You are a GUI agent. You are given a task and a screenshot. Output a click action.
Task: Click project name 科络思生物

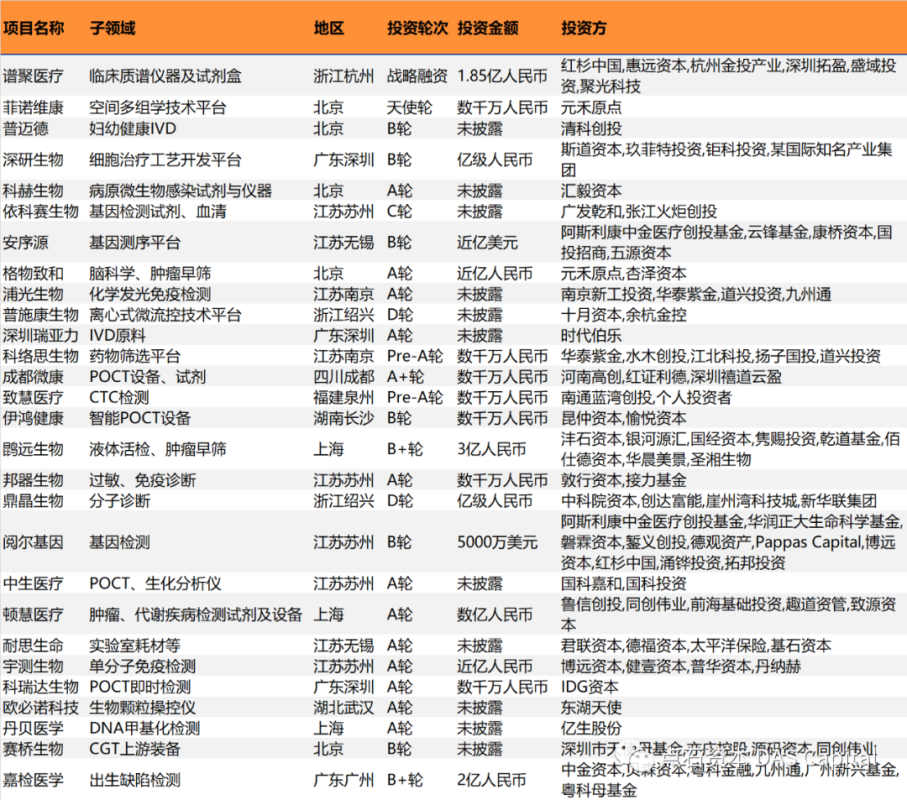coord(40,356)
